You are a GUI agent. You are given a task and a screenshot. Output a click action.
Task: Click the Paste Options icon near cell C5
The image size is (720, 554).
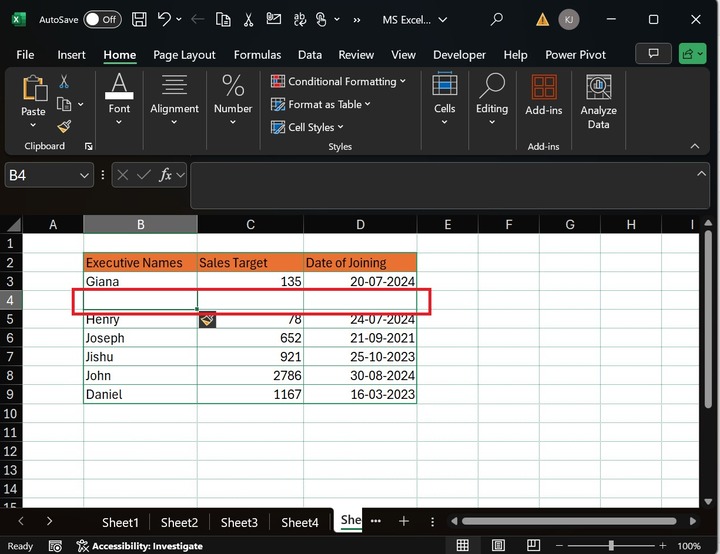coord(207,320)
